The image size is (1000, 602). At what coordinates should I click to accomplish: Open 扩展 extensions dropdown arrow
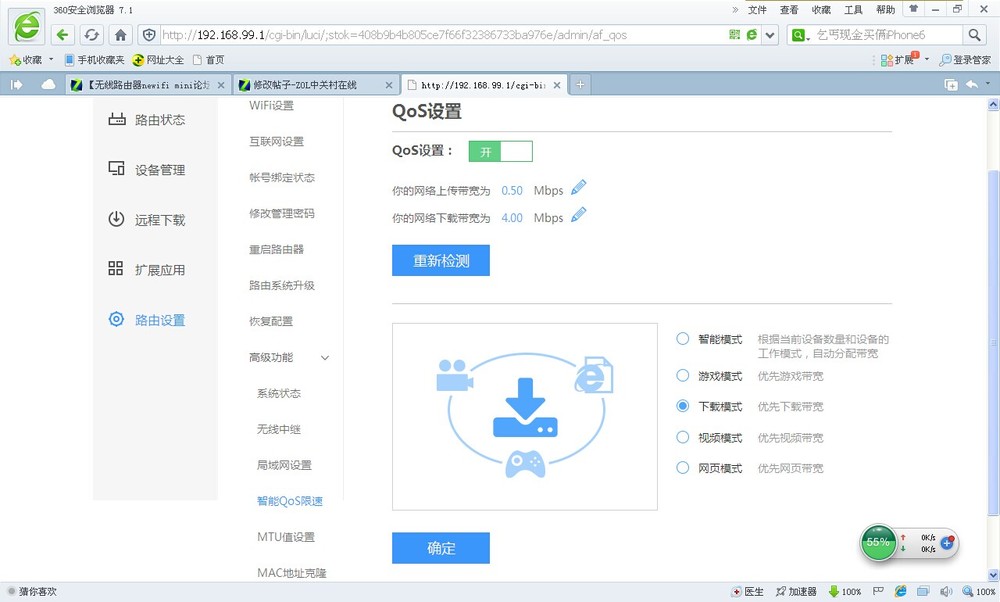pos(927,59)
